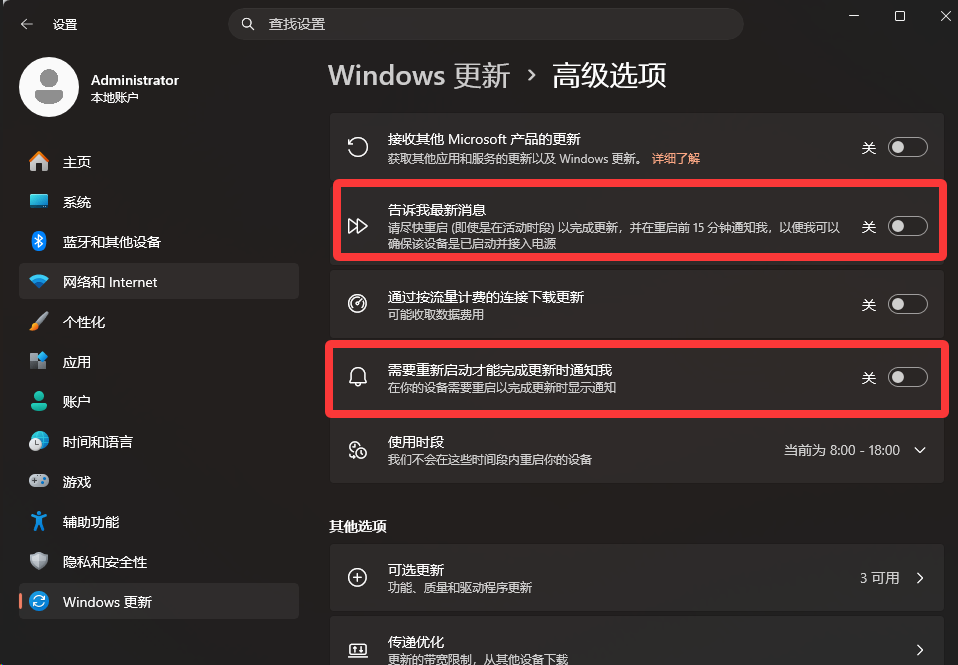Turn on 通过按流量计费的连接下载更新 switch
Viewport: 958px width, 665px height.
click(x=907, y=304)
